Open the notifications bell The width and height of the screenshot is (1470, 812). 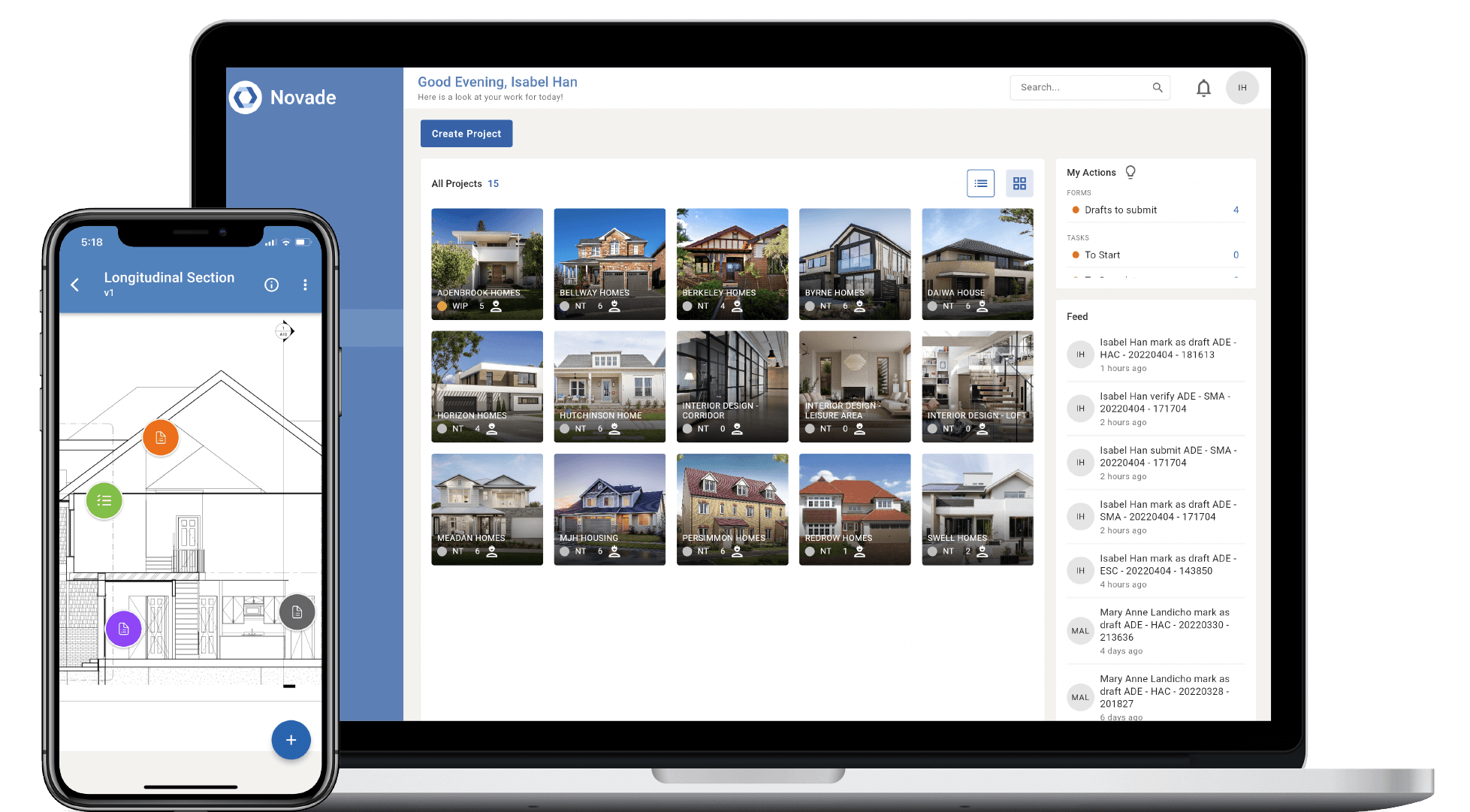(1203, 88)
